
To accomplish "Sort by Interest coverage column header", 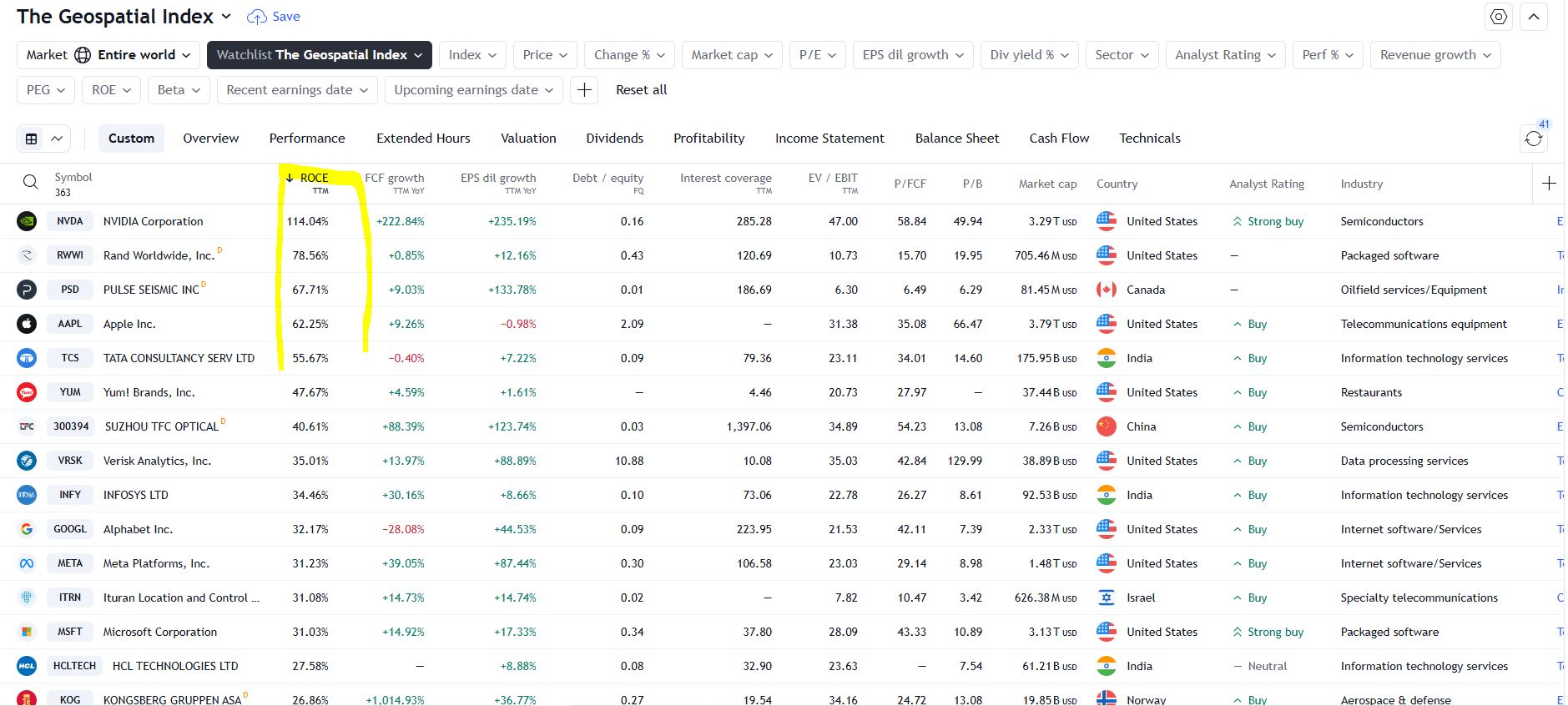I will pos(726,184).
